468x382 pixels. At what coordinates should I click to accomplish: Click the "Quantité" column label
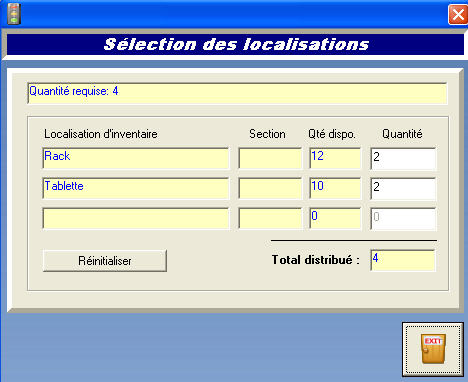click(402, 134)
